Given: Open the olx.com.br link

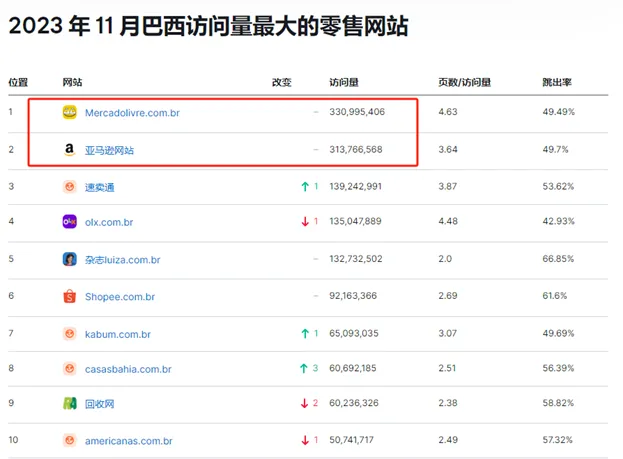Looking at the screenshot, I should [109, 222].
